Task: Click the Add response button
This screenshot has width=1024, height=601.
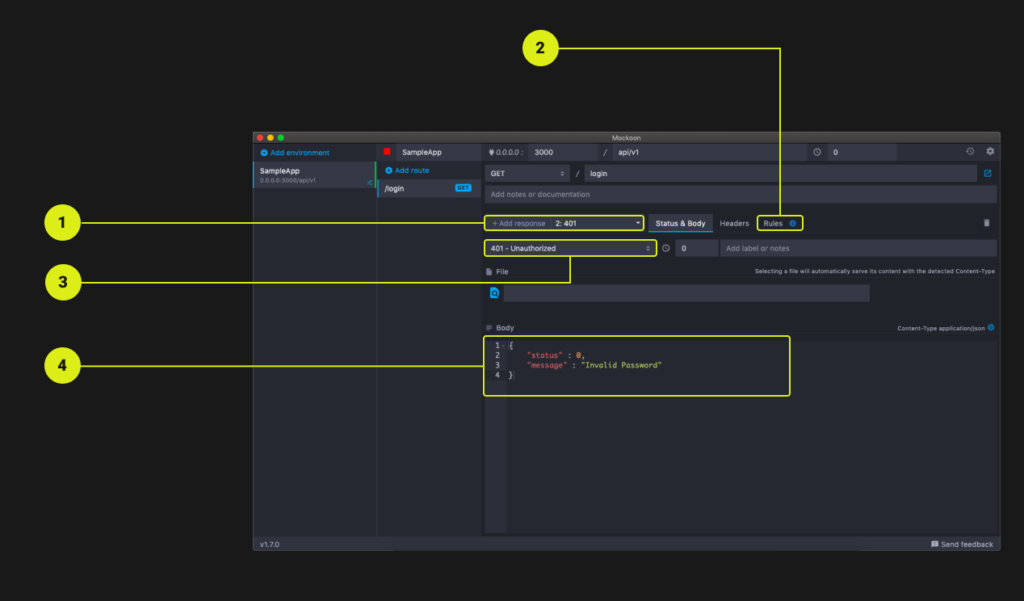Action: tap(519, 223)
